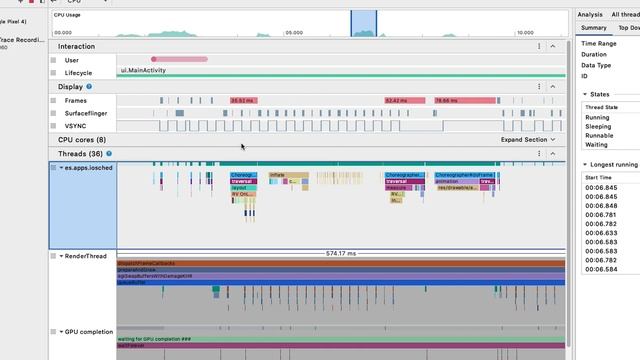Click the handle square beside es.apps.iosched thread
The width and height of the screenshot is (640, 360).
pos(53,168)
